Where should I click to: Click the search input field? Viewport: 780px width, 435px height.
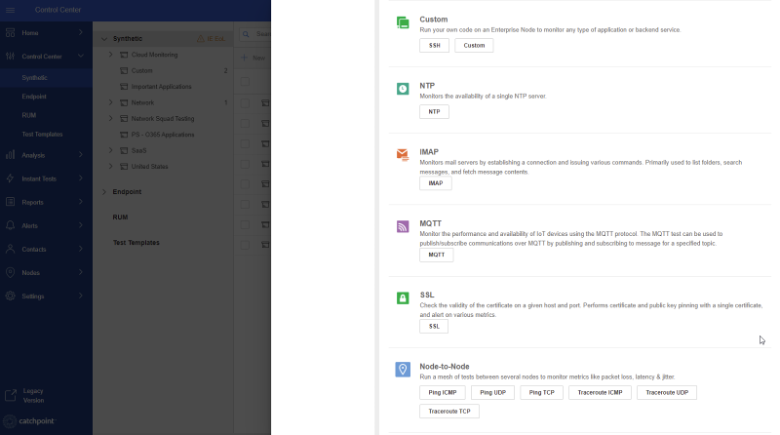pos(255,34)
